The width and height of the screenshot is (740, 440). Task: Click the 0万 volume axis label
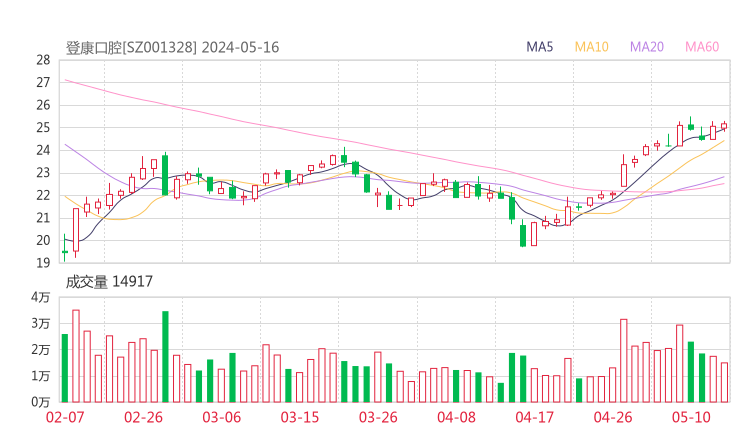coord(41,402)
